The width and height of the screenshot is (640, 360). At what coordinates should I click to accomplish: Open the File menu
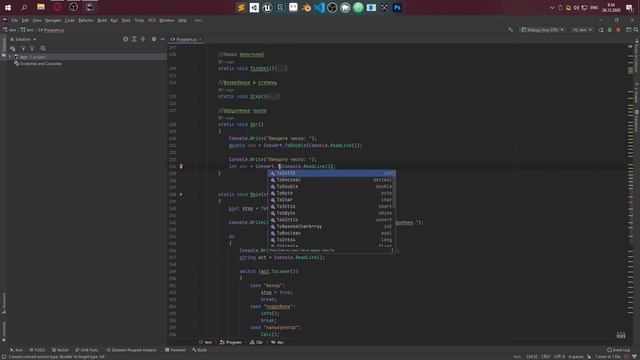tap(14, 20)
